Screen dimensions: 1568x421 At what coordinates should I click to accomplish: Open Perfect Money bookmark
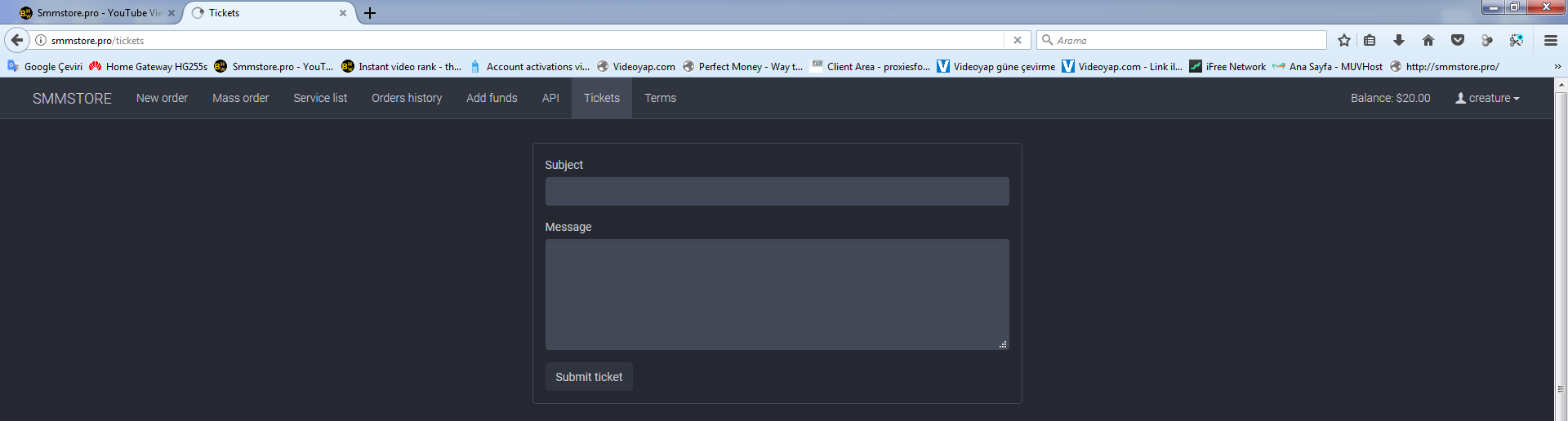(742, 67)
